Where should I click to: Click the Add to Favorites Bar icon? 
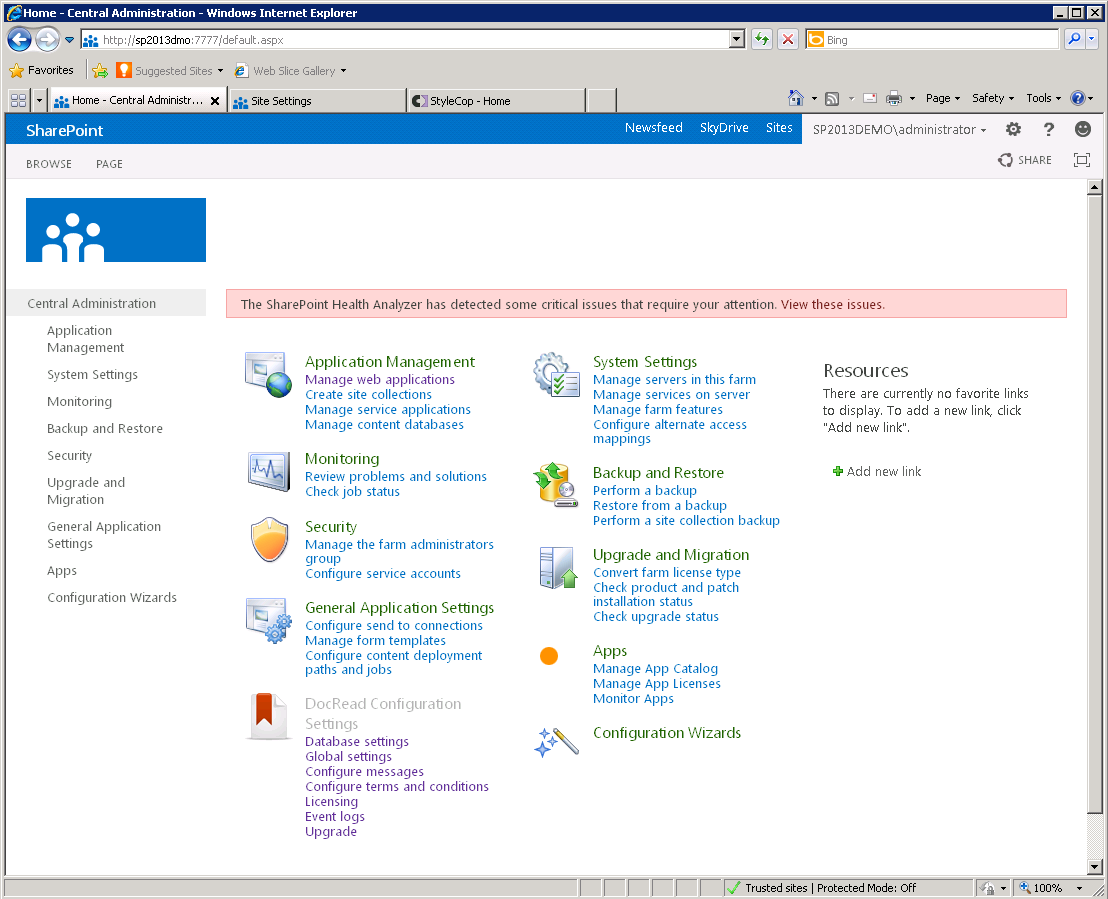coord(100,71)
